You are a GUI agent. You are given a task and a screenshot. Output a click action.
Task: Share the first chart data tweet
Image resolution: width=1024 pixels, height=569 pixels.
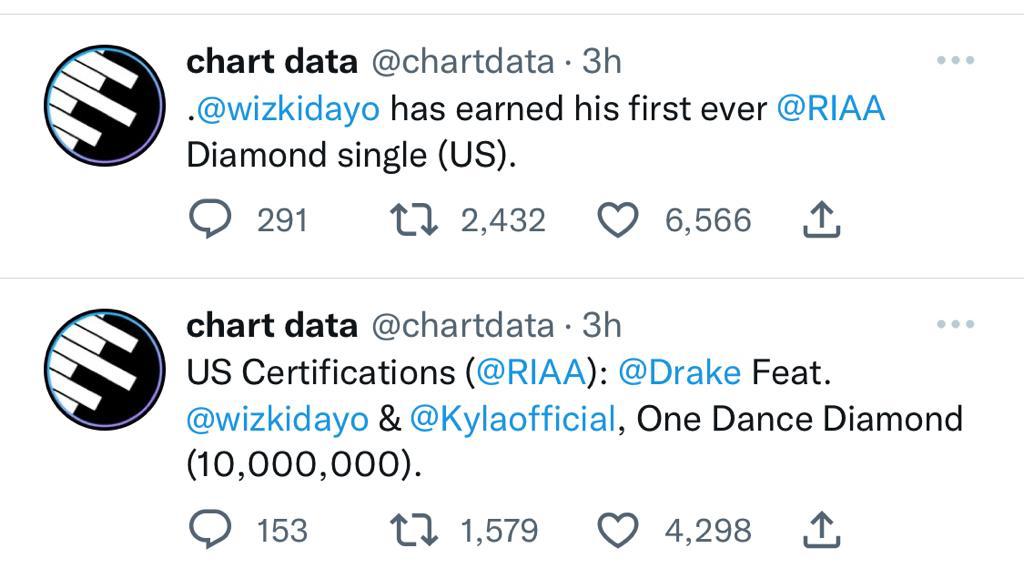(821, 219)
